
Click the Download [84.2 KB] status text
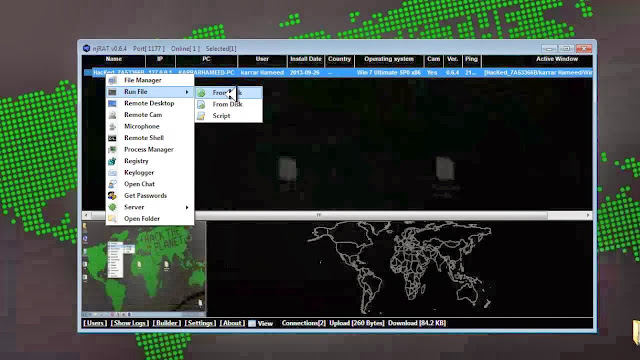pyautogui.click(x=417, y=323)
